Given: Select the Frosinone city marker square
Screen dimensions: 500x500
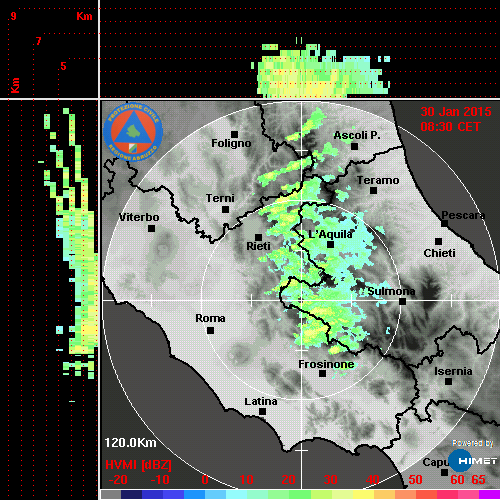Looking at the screenshot, I should coord(322,374).
